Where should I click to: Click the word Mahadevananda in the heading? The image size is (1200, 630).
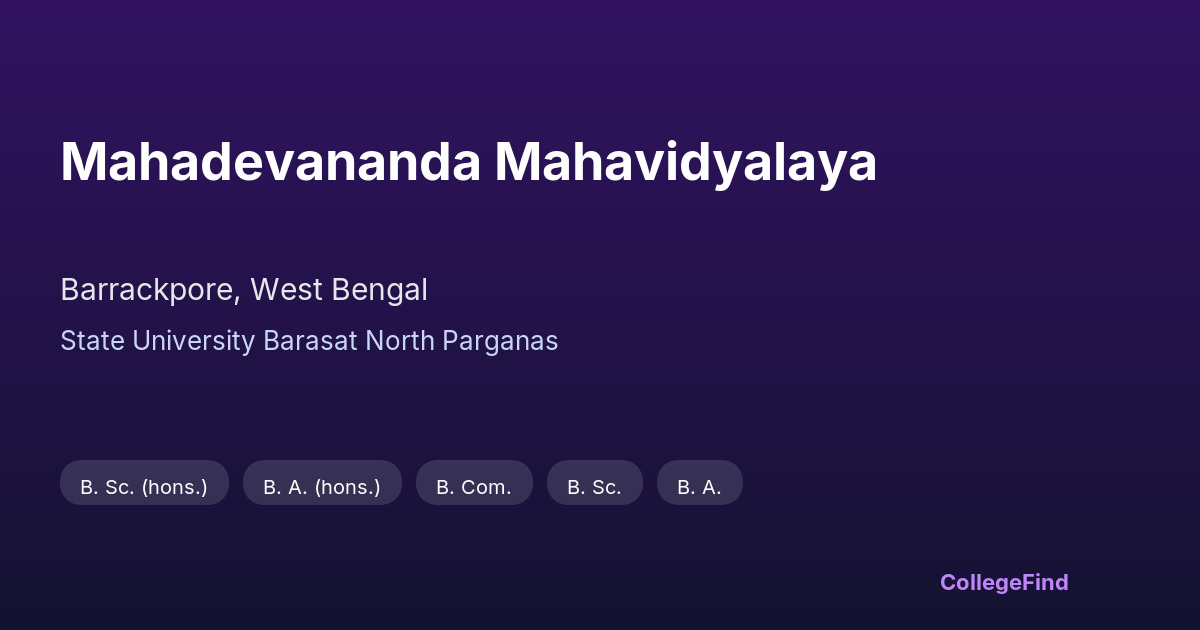tap(270, 162)
